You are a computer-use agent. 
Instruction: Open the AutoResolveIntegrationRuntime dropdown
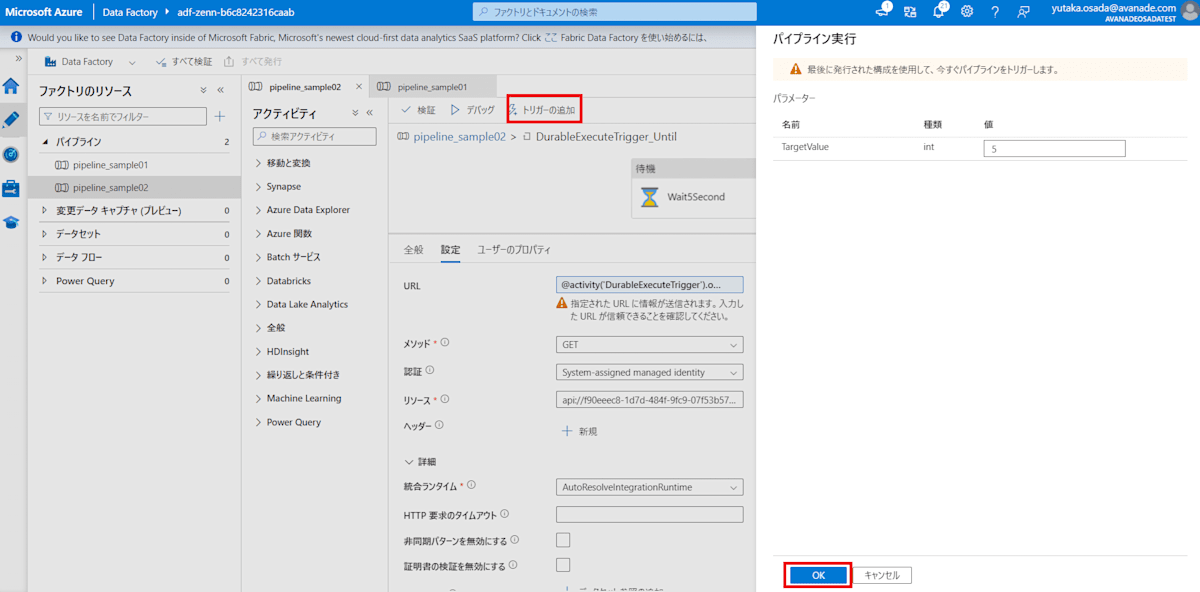[649, 487]
